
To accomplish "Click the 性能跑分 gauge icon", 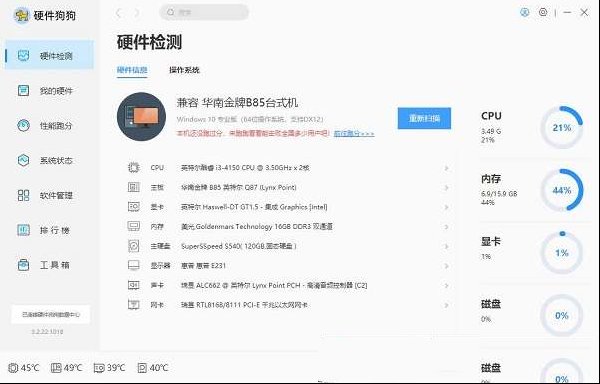I will tap(23, 125).
